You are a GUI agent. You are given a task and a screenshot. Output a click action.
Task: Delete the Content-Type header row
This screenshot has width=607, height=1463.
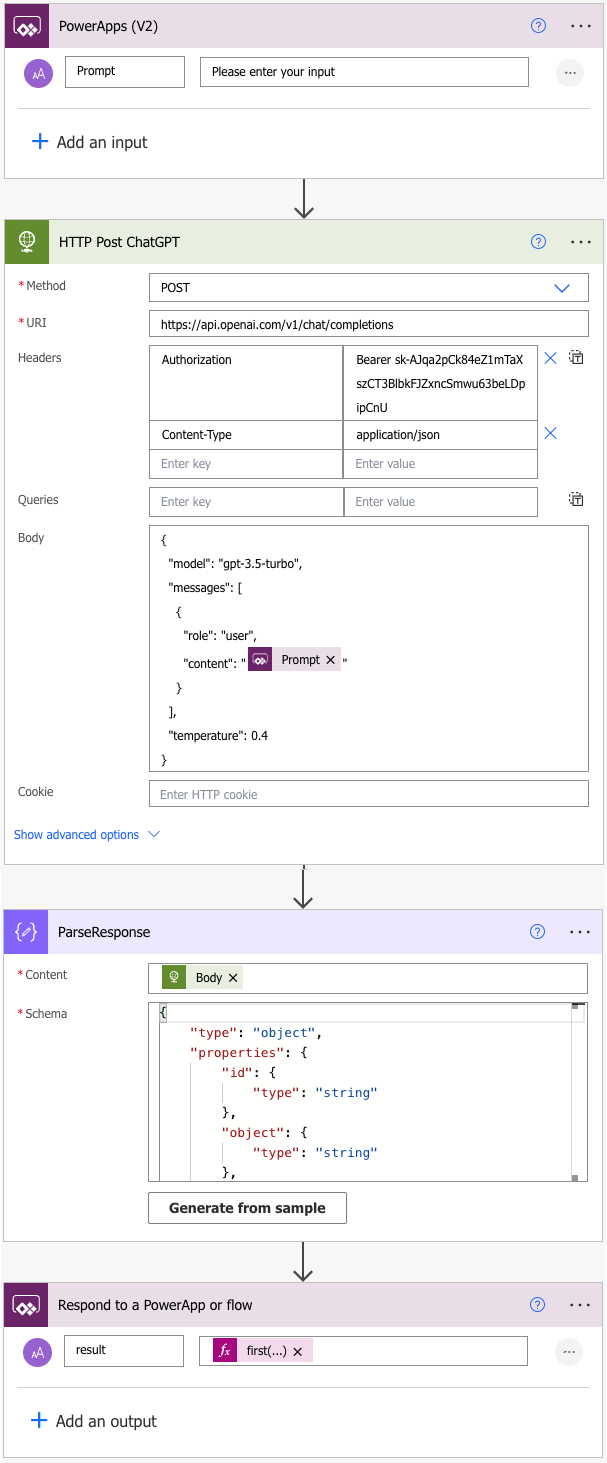(x=550, y=433)
